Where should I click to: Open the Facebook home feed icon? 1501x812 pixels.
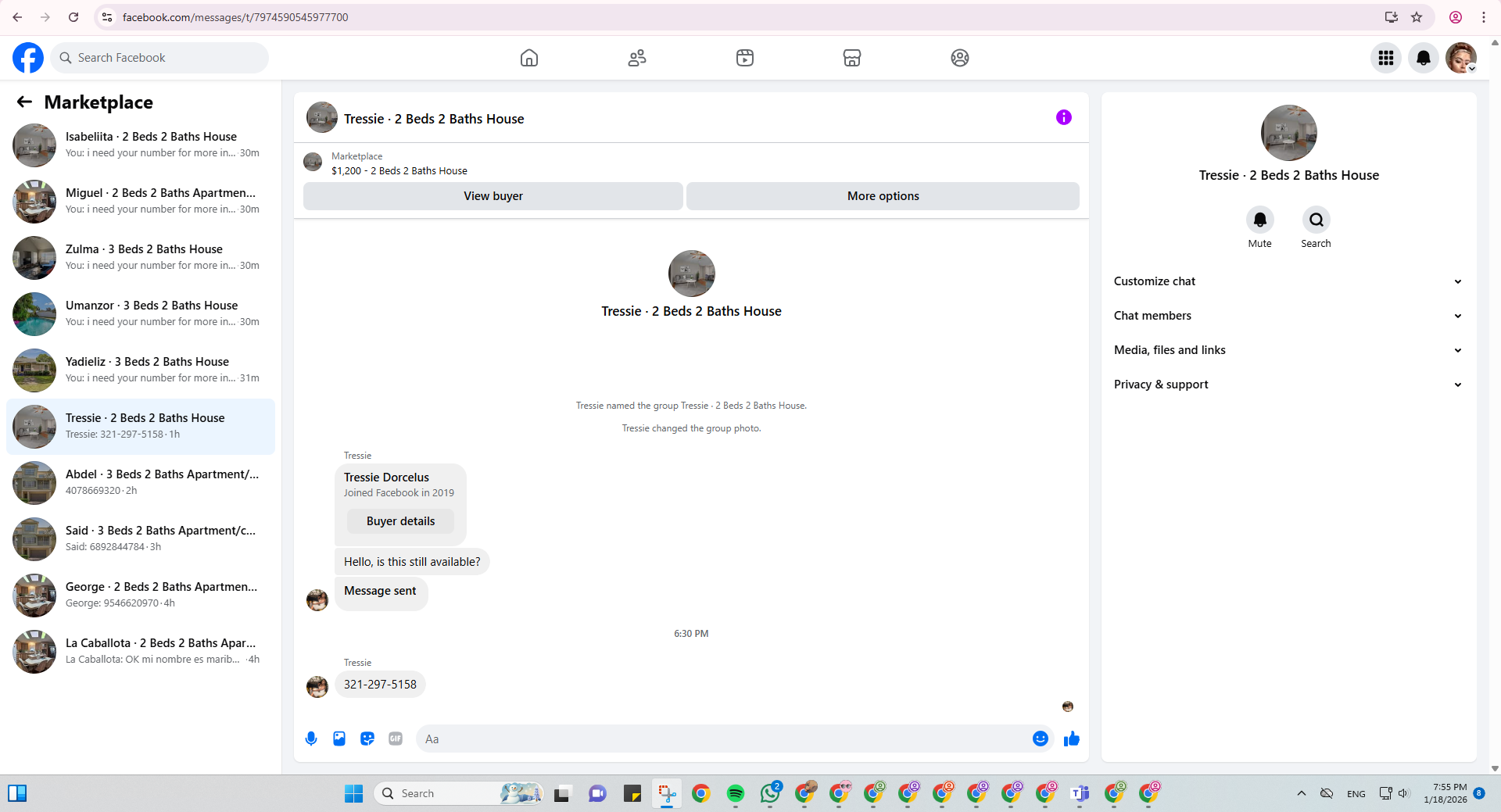pyautogui.click(x=529, y=58)
